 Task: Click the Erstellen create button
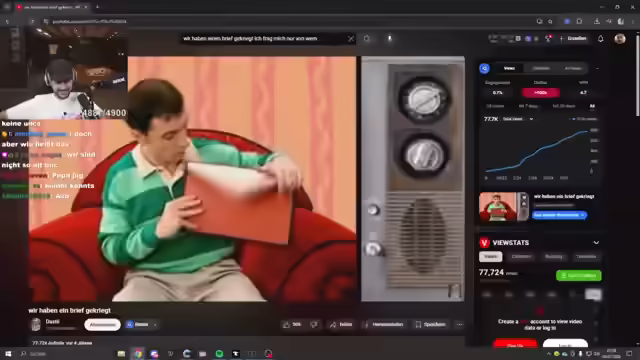tap(574, 38)
